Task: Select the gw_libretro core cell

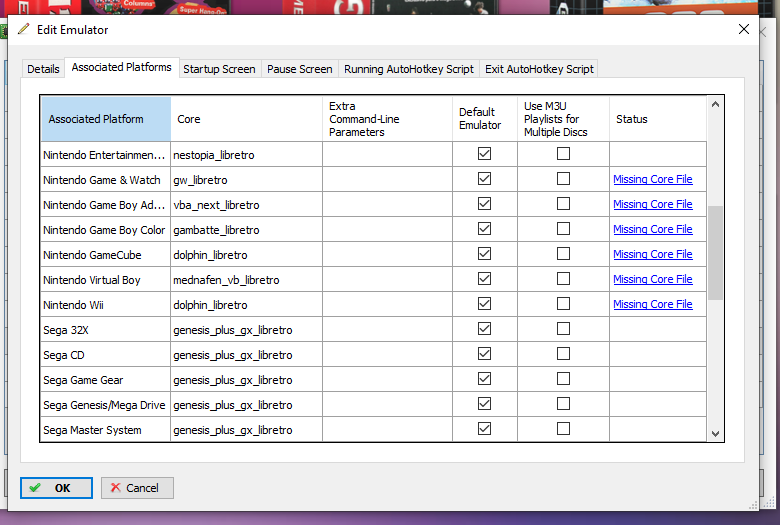Action: pyautogui.click(x=247, y=180)
